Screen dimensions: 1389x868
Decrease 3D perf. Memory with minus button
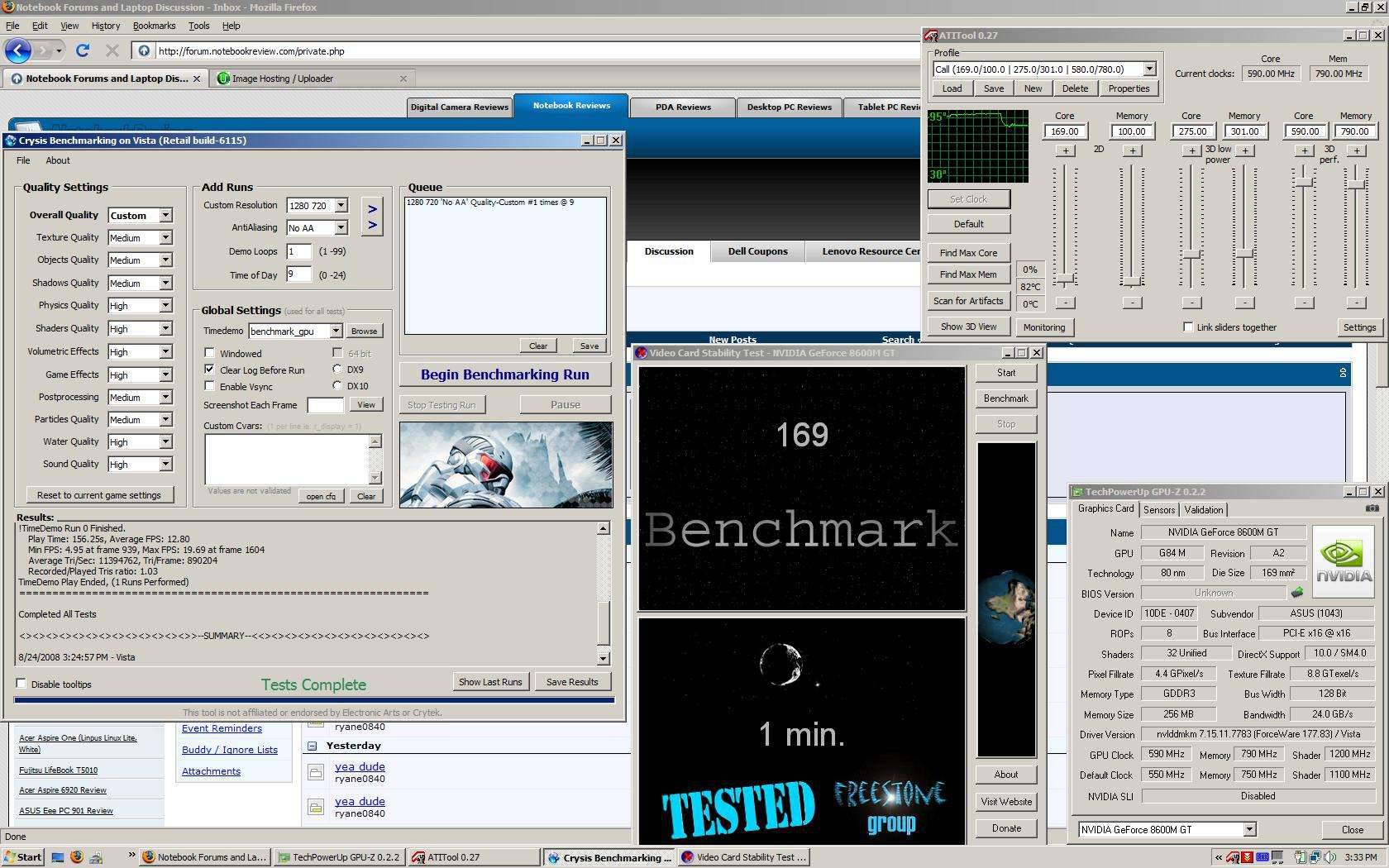pyautogui.click(x=1356, y=303)
